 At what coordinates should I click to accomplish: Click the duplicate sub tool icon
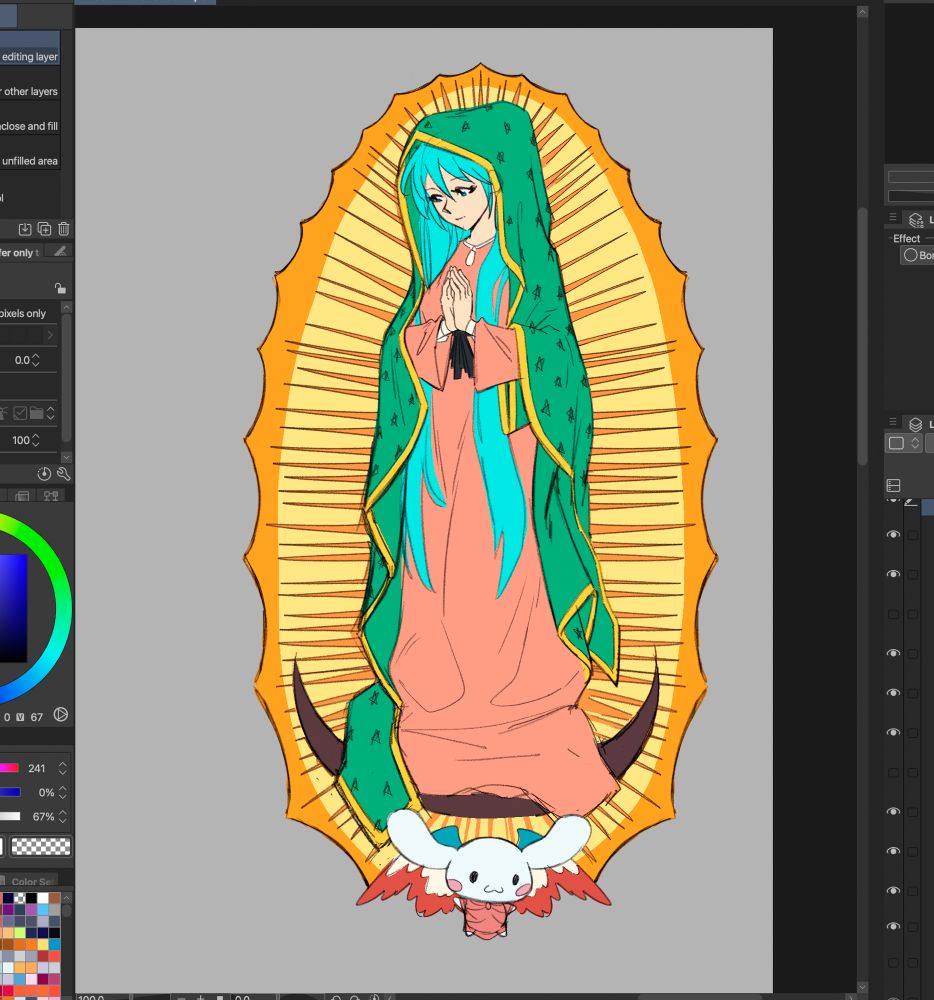point(44,229)
